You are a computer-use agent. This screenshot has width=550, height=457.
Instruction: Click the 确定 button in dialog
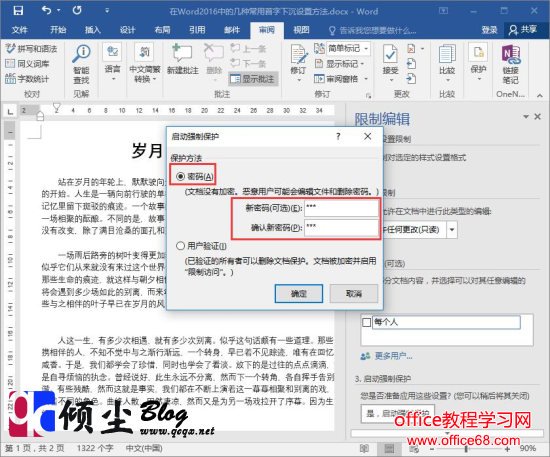tap(299, 294)
